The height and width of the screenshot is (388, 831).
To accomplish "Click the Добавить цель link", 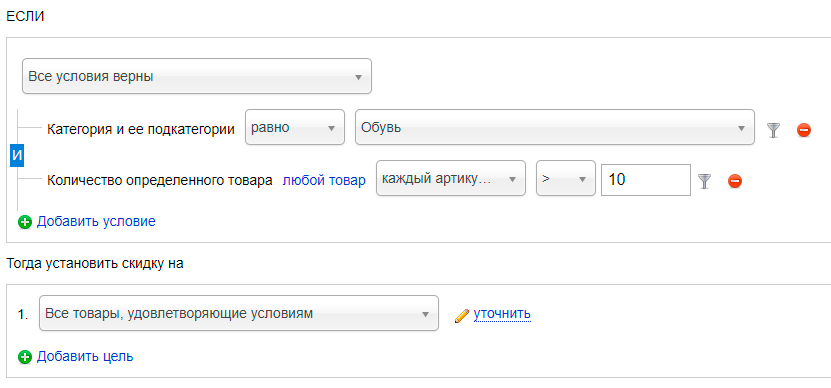I will 85,357.
